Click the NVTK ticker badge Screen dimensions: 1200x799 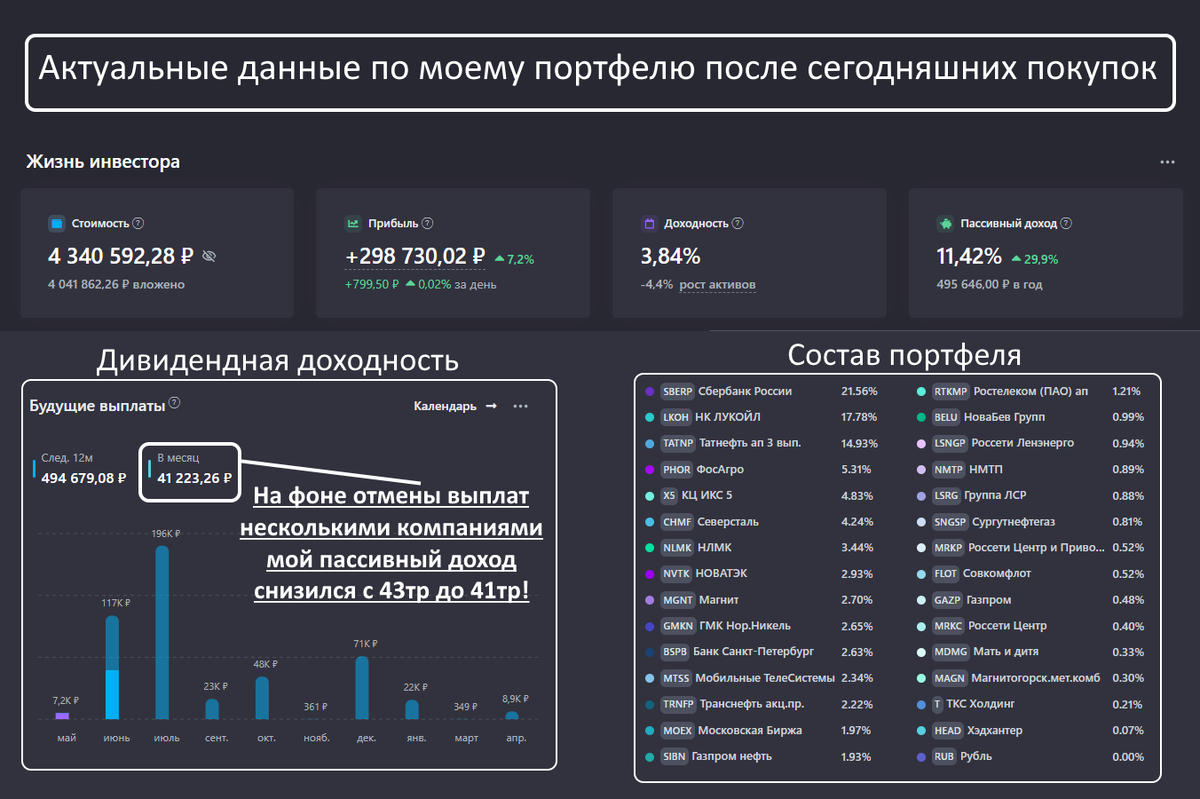(x=676, y=573)
